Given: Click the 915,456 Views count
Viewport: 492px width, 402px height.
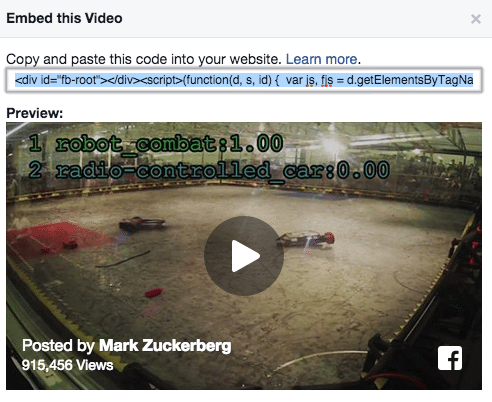Looking at the screenshot, I should click(67, 365).
